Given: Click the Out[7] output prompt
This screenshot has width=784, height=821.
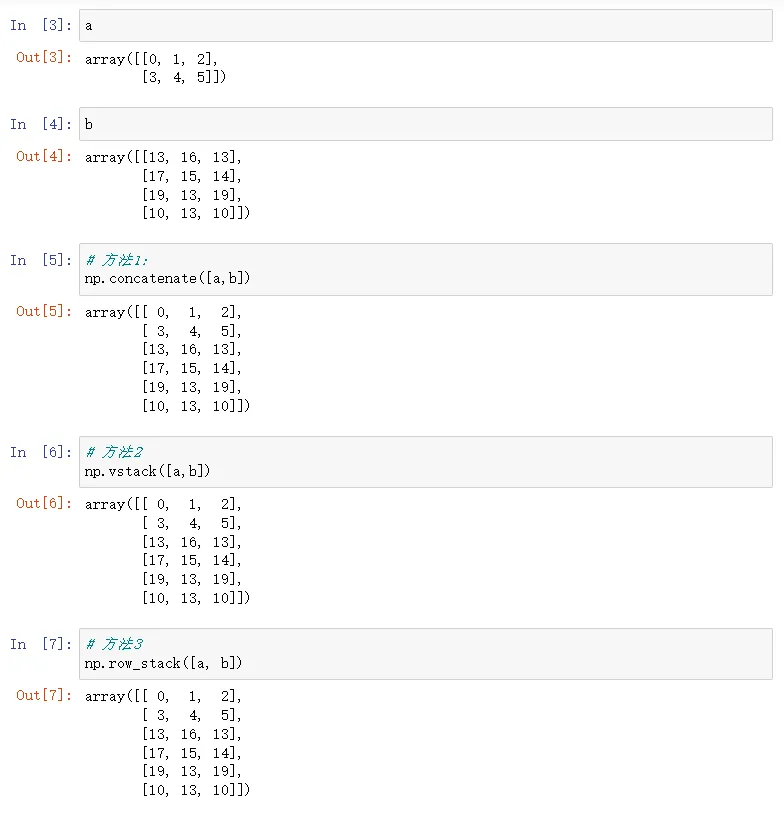Looking at the screenshot, I should coord(43,696).
